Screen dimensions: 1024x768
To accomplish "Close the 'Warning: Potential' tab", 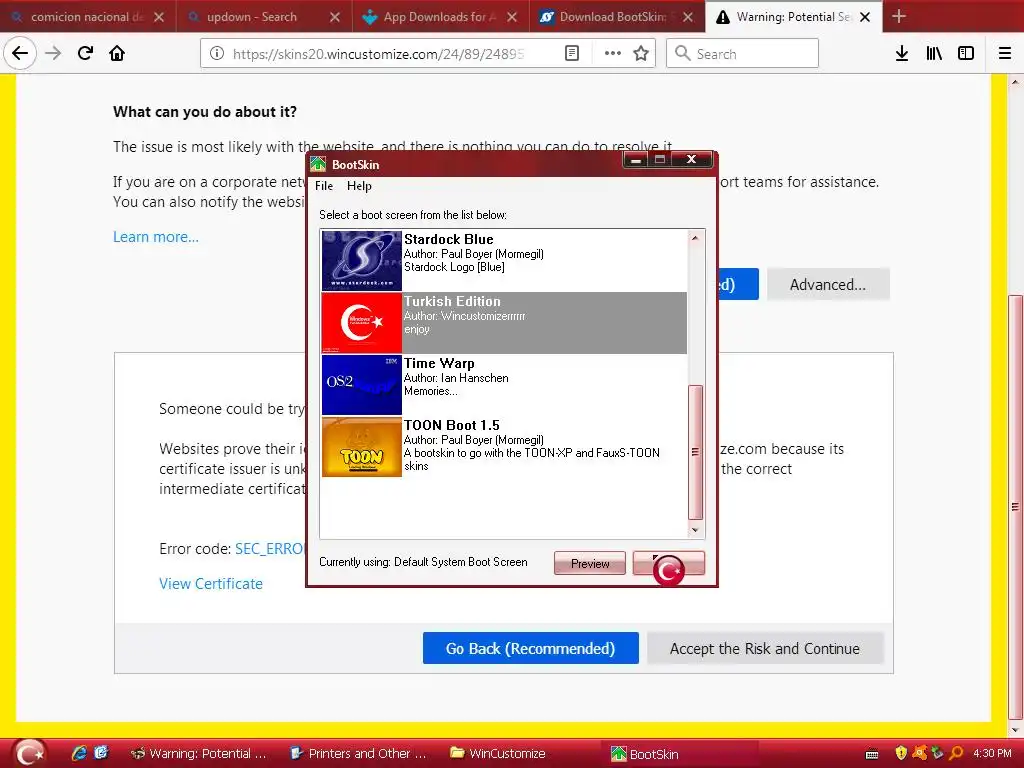I will 865,17.
